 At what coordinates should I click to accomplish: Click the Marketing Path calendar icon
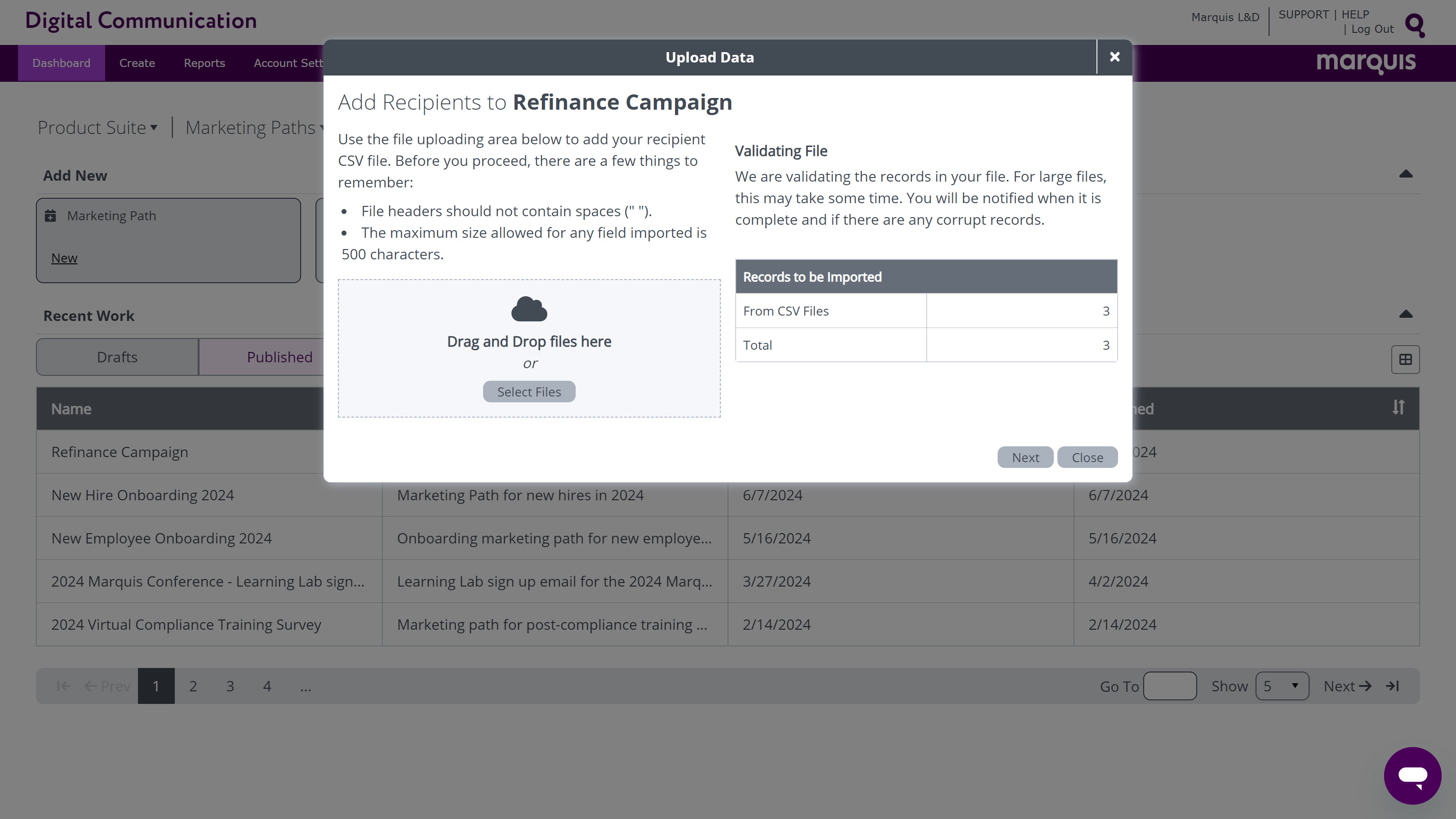tap(50, 216)
